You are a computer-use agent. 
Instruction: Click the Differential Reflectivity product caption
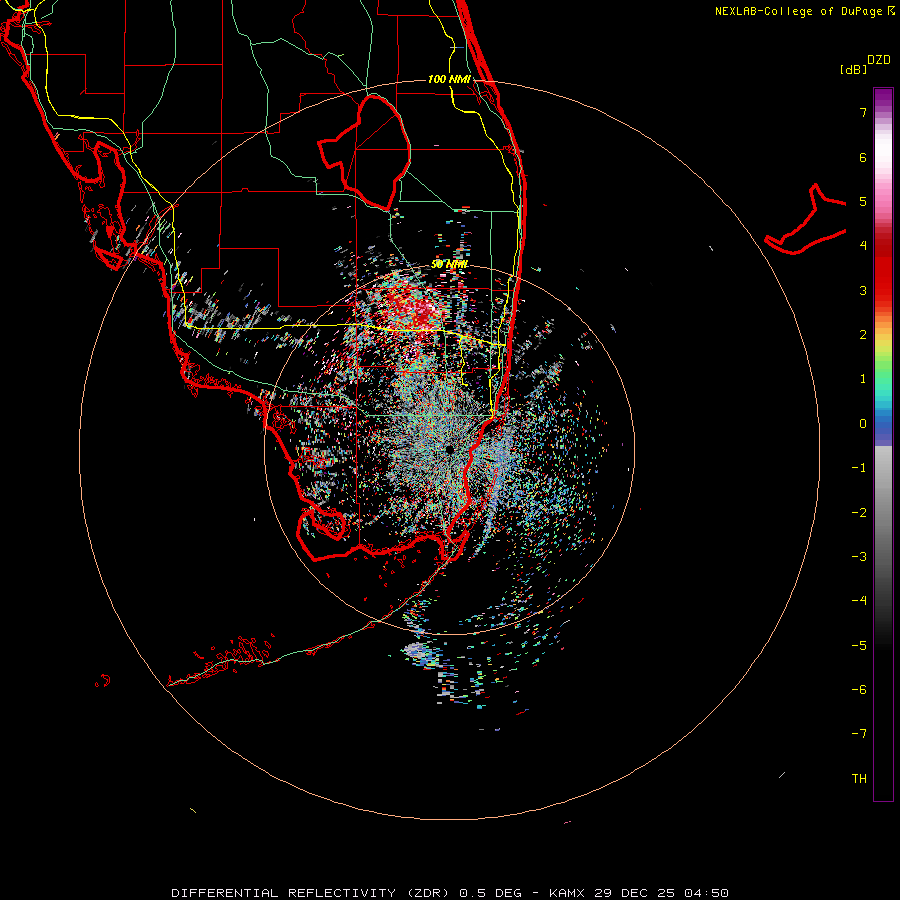[x=449, y=893]
